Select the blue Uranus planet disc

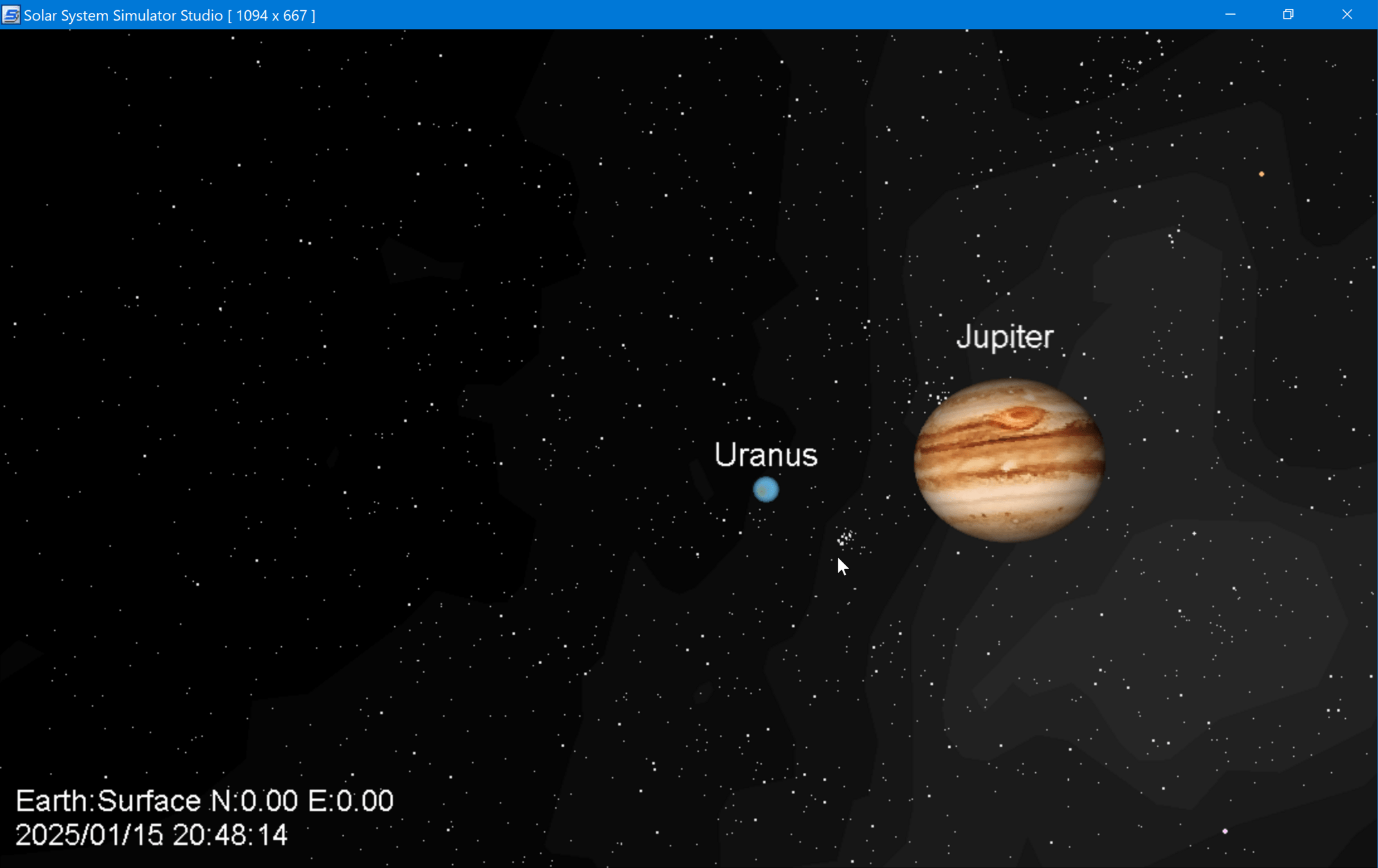766,490
